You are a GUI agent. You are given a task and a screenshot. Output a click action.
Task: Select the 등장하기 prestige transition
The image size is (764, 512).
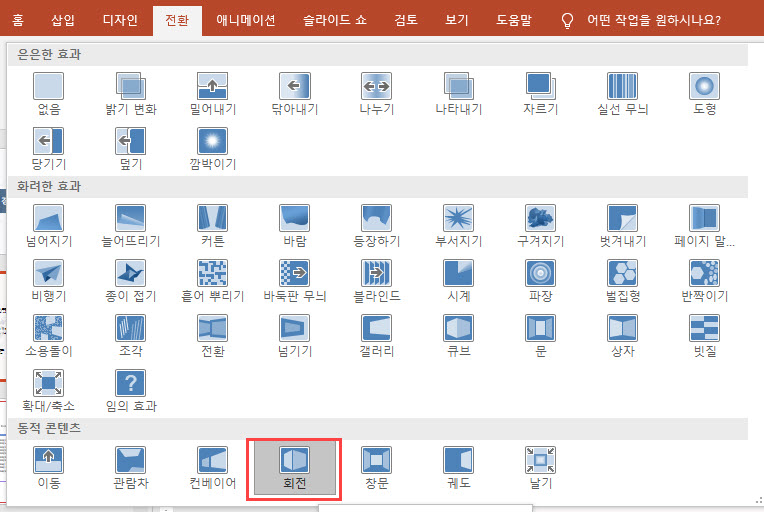376,226
